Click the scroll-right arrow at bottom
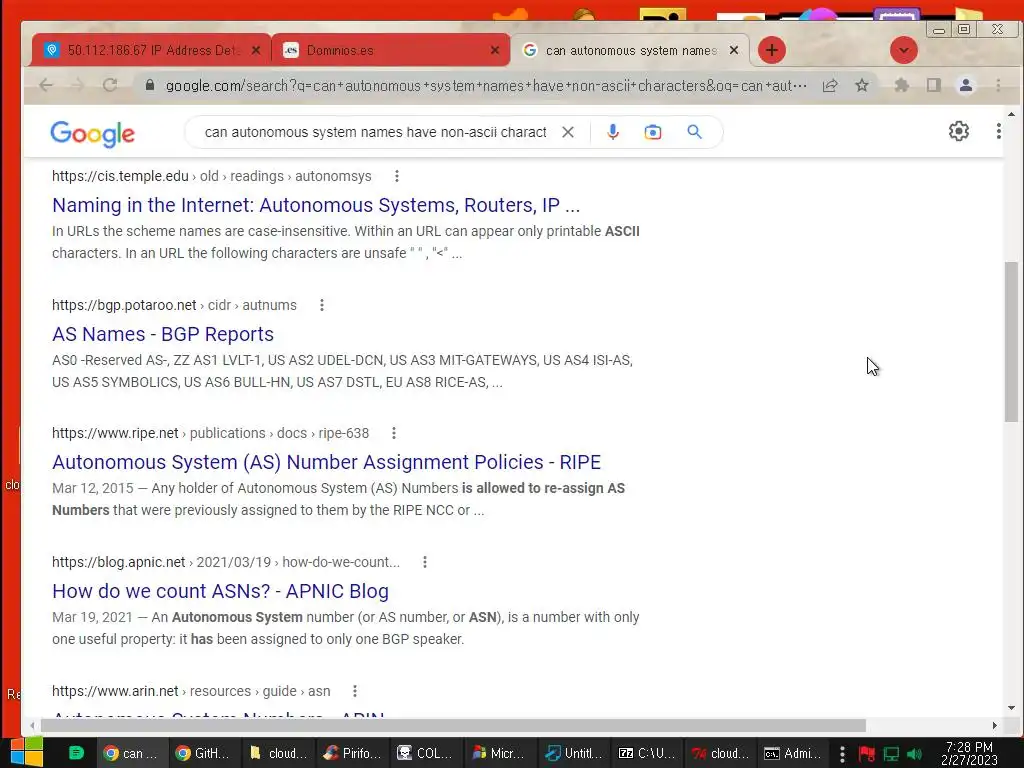The height and width of the screenshot is (768, 1024). click(x=995, y=726)
